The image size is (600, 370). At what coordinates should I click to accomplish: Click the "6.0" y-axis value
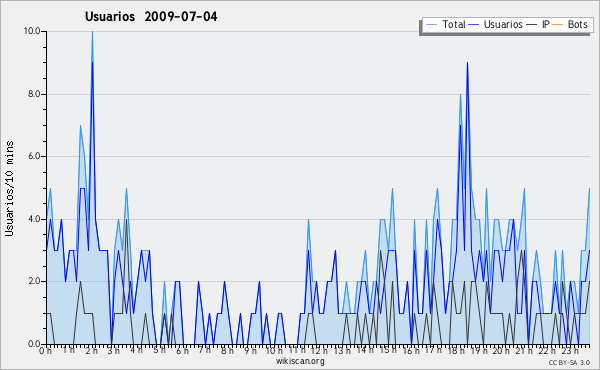tap(34, 156)
